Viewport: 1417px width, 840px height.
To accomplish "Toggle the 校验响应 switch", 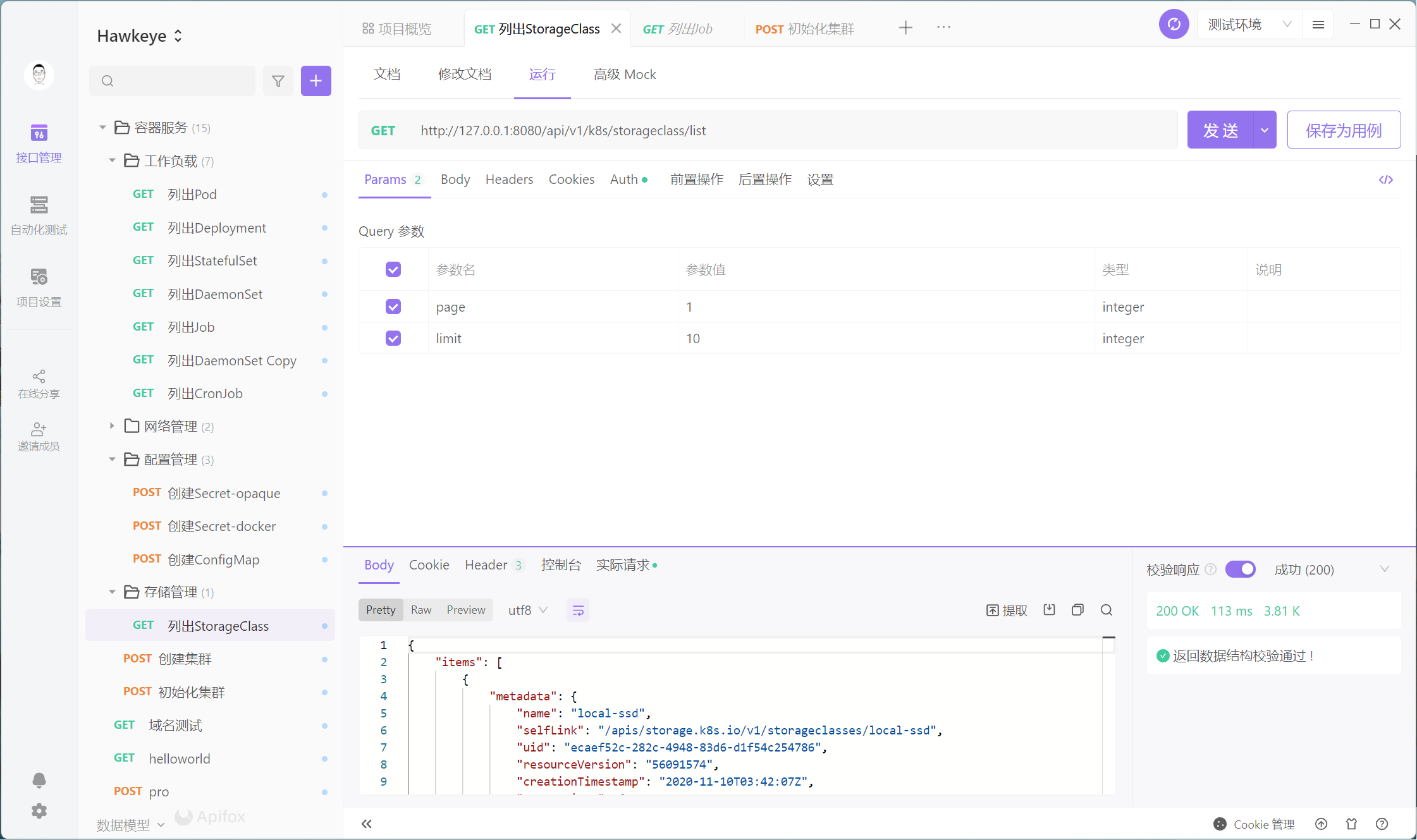I will click(1241, 569).
